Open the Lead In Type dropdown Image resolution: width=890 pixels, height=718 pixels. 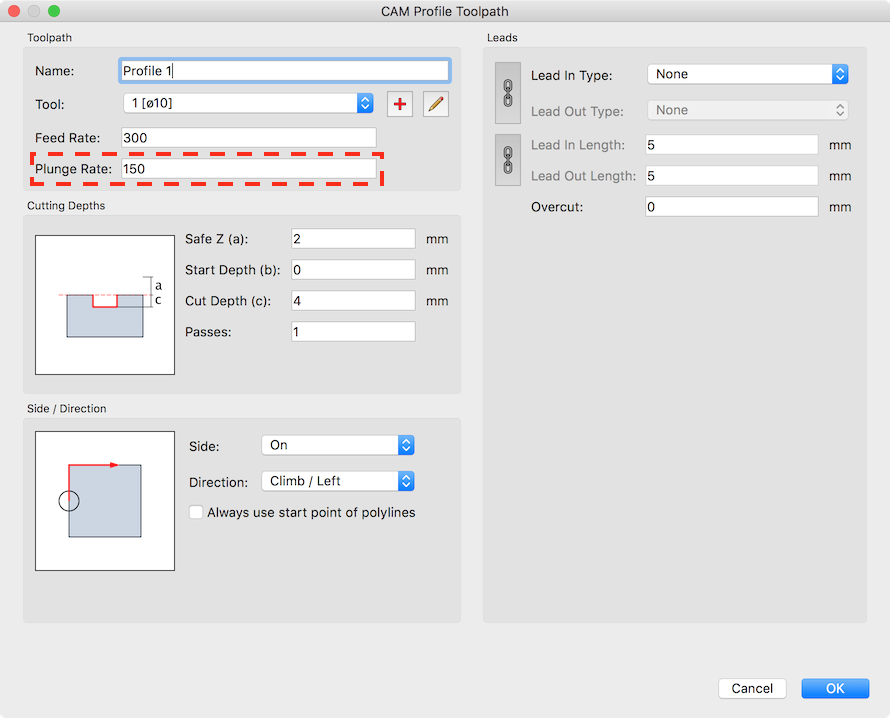tap(748, 74)
